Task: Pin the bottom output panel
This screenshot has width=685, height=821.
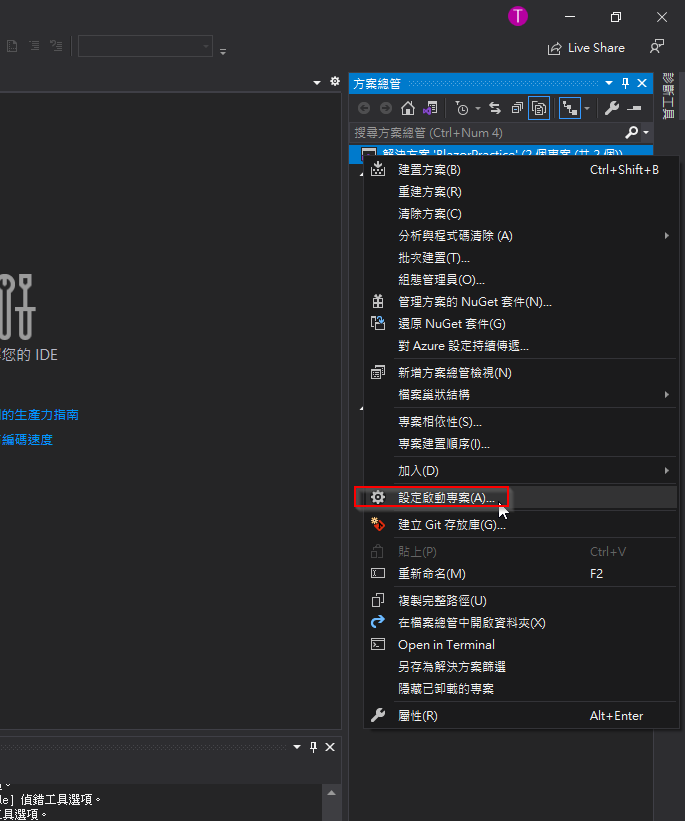Action: (x=313, y=747)
